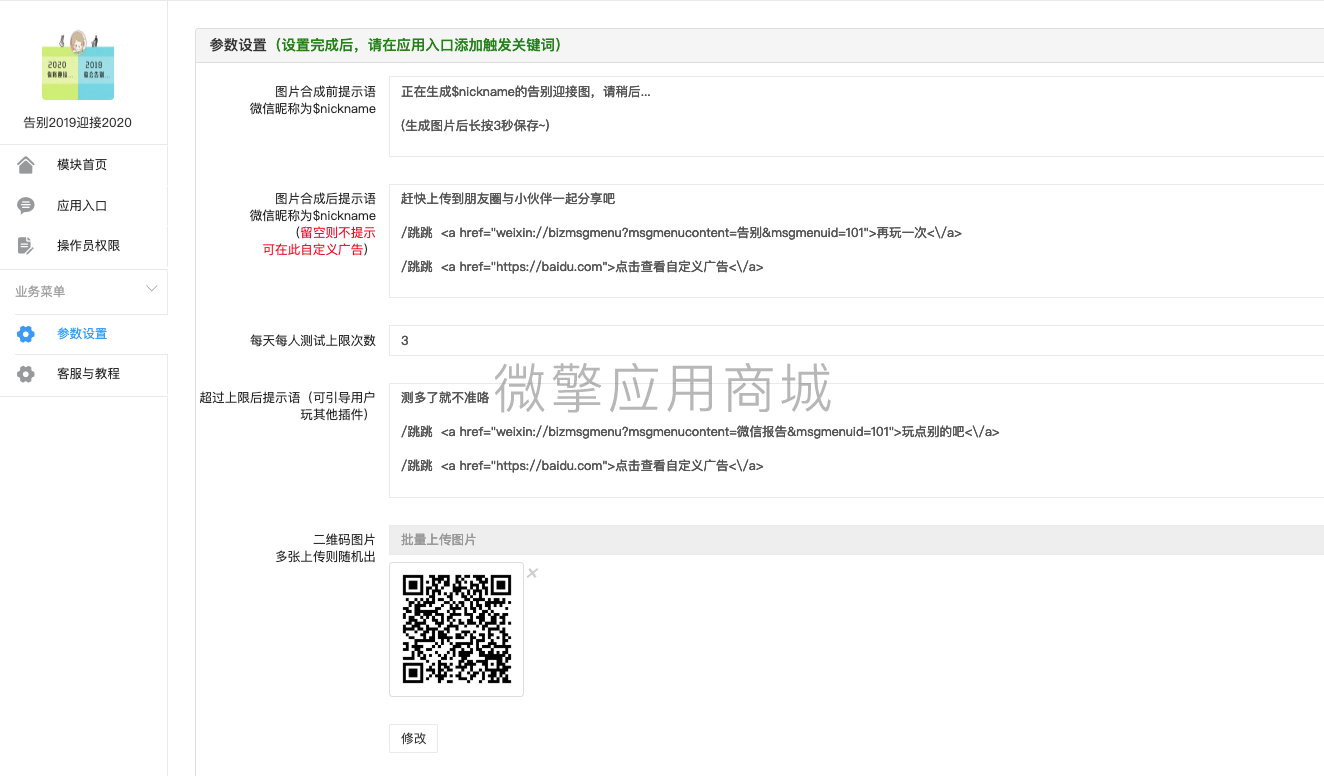Click the red 留空则不提示 note

click(x=338, y=233)
